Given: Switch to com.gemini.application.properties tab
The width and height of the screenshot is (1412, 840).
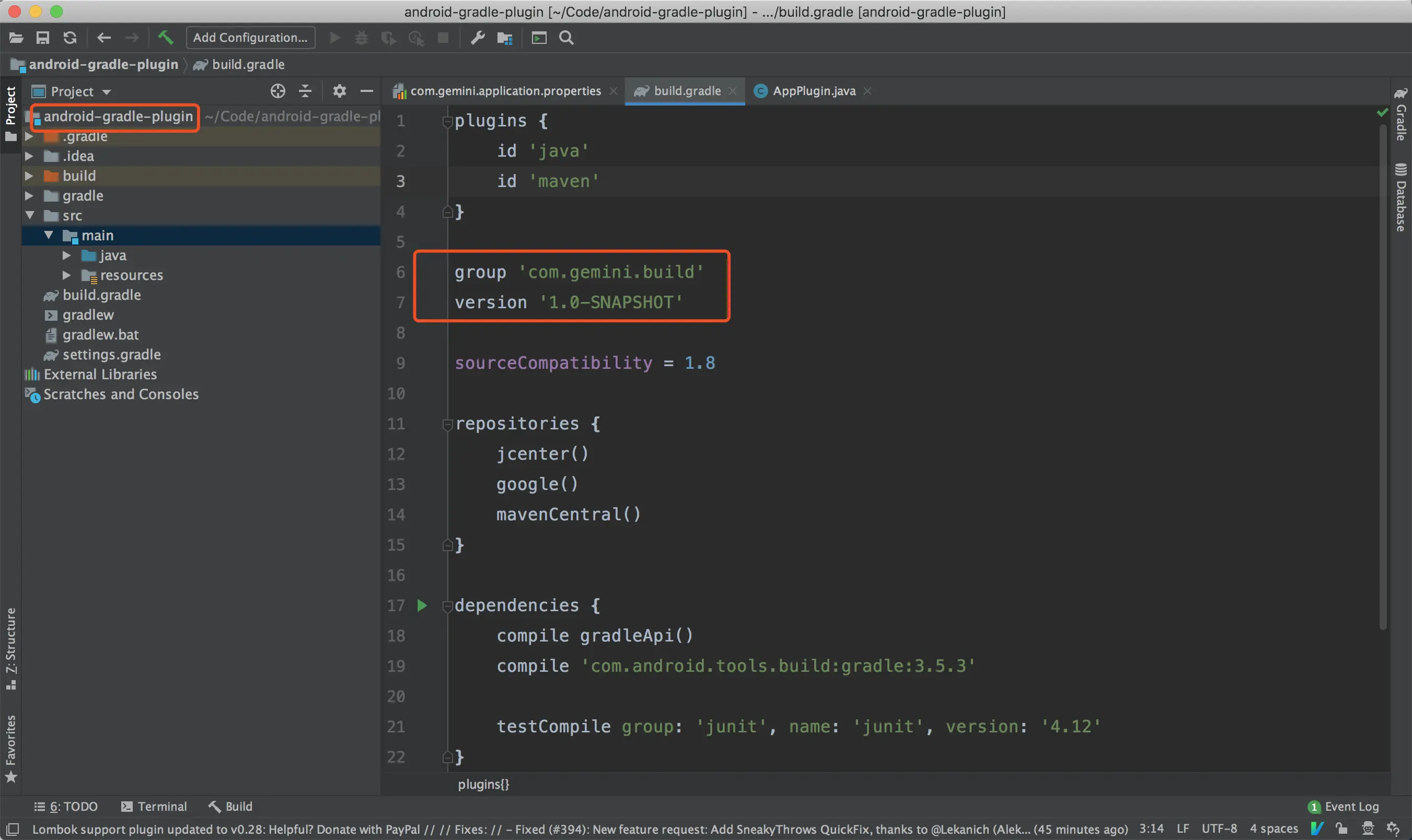Looking at the screenshot, I should pos(505,91).
